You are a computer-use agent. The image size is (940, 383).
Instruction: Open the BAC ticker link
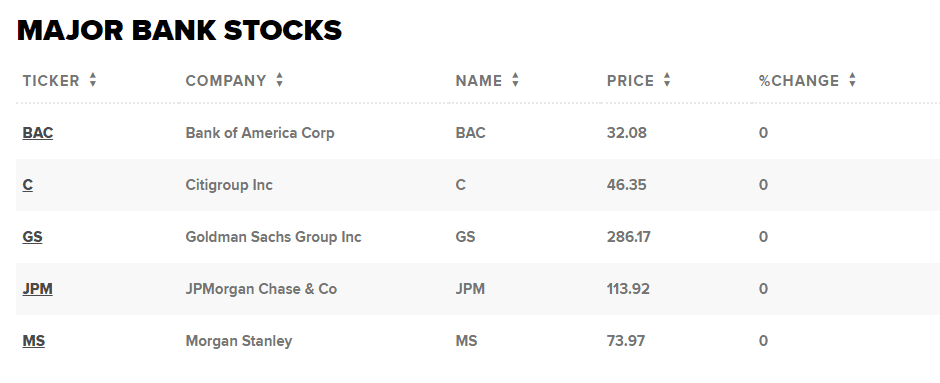click(x=38, y=133)
